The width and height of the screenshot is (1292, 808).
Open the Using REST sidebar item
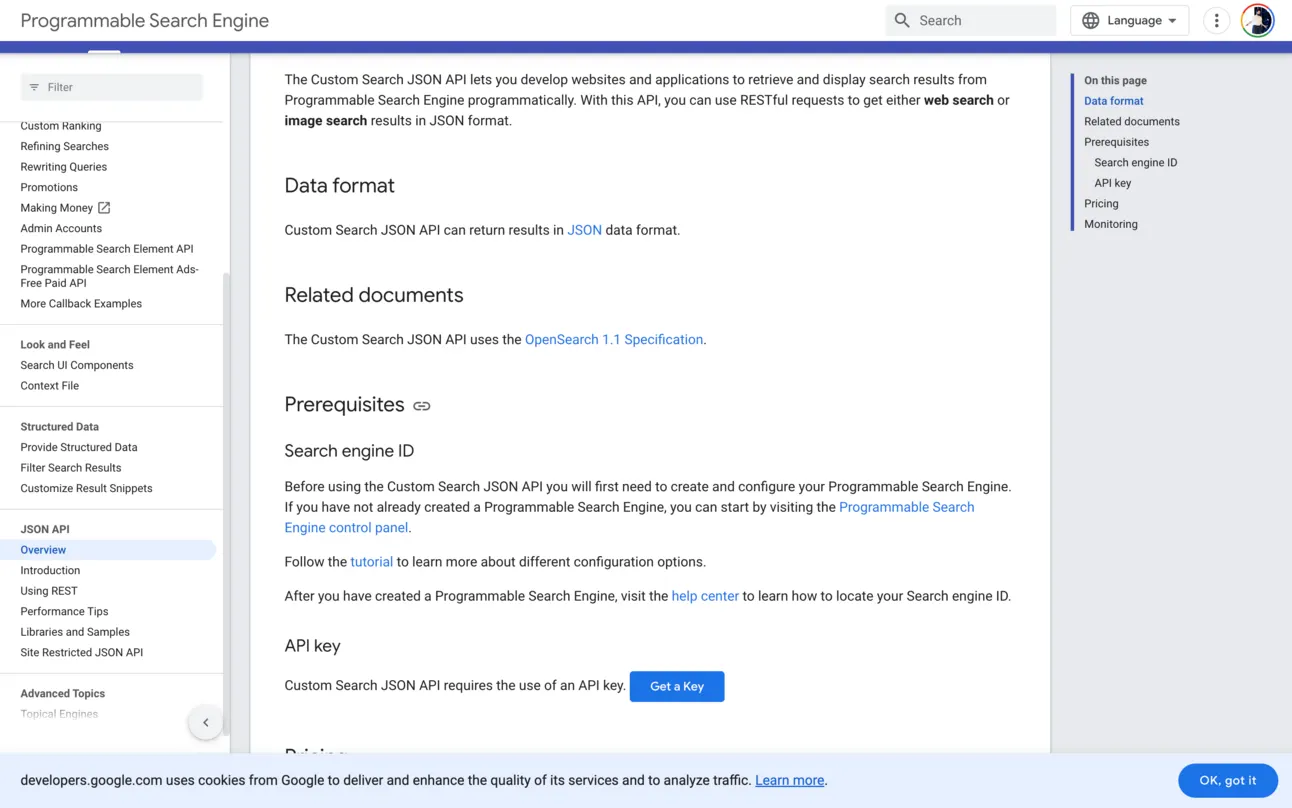[49, 591]
